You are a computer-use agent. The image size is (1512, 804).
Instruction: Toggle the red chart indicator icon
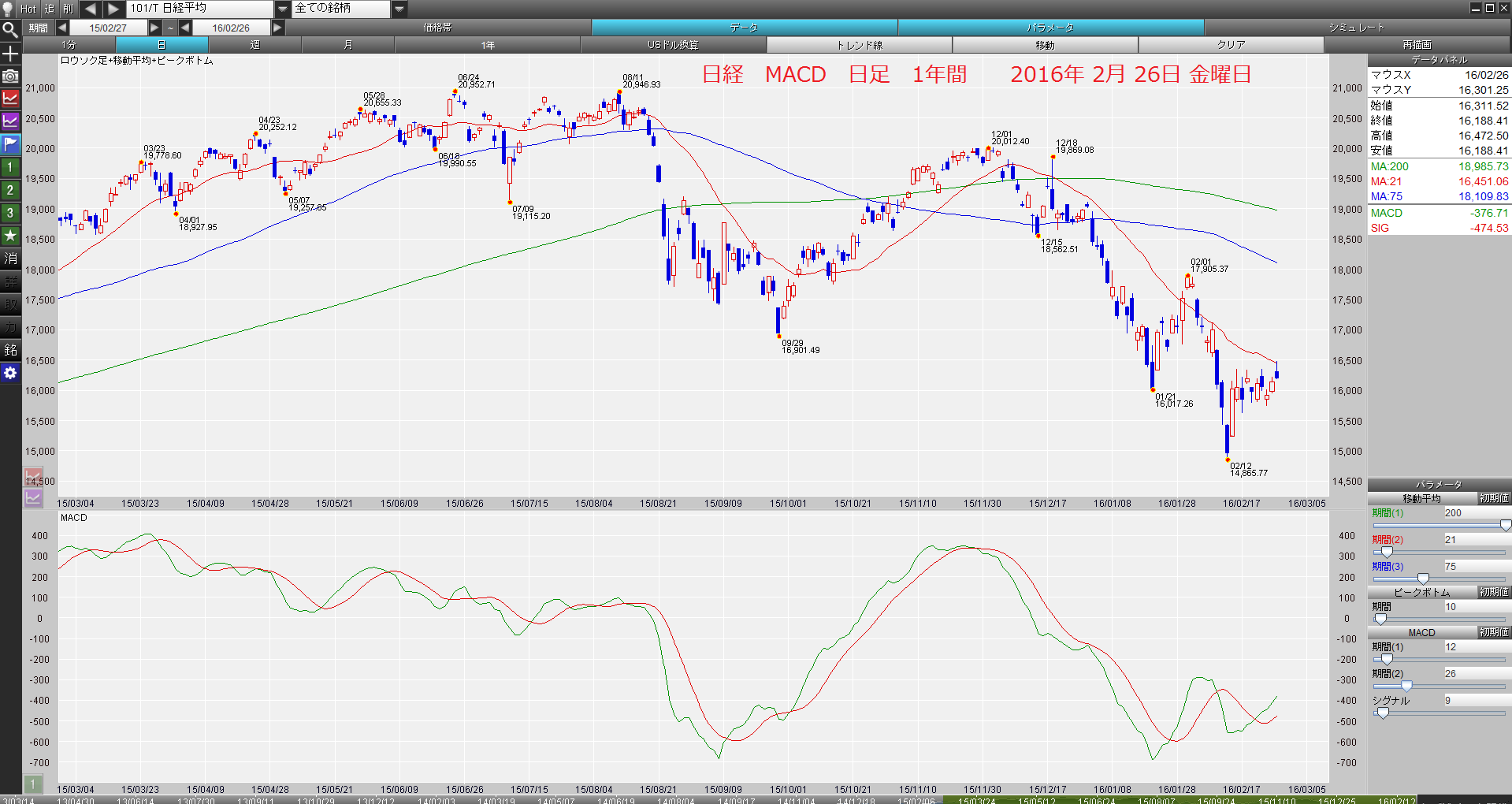tap(10, 99)
